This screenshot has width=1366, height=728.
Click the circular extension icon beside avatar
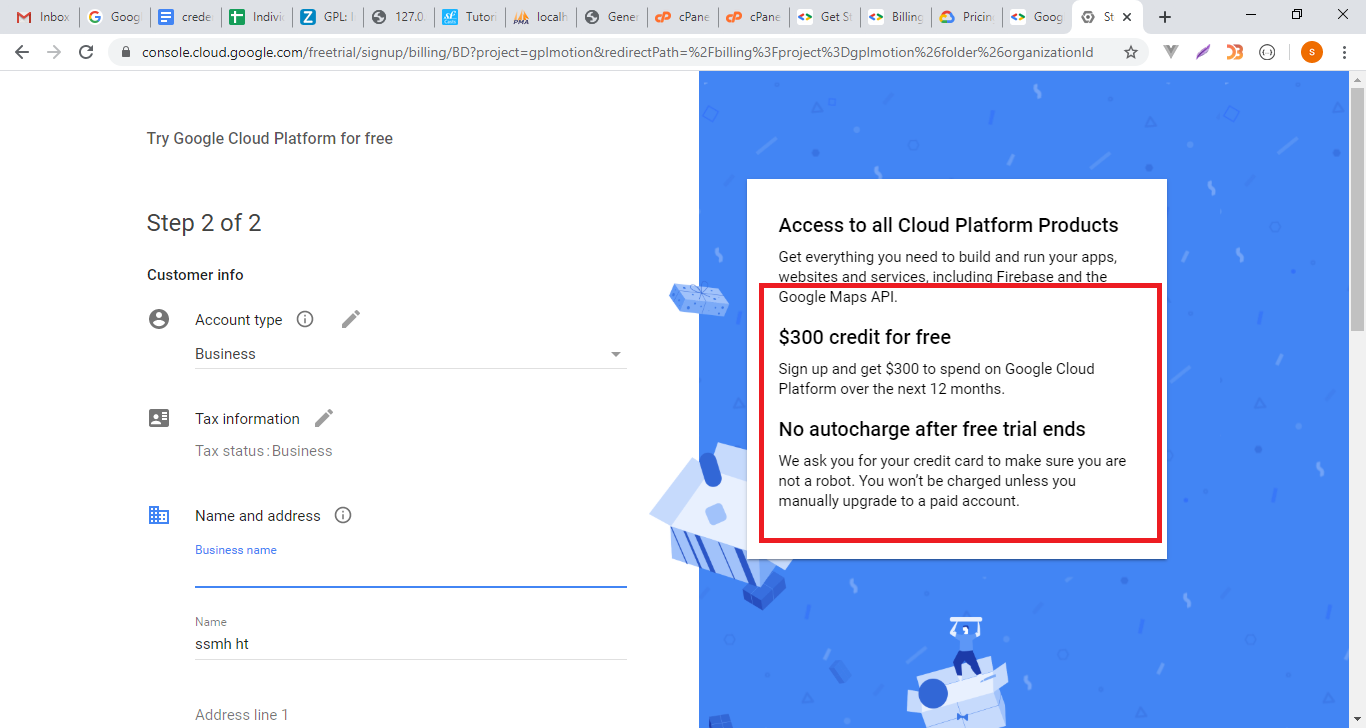pos(1267,52)
